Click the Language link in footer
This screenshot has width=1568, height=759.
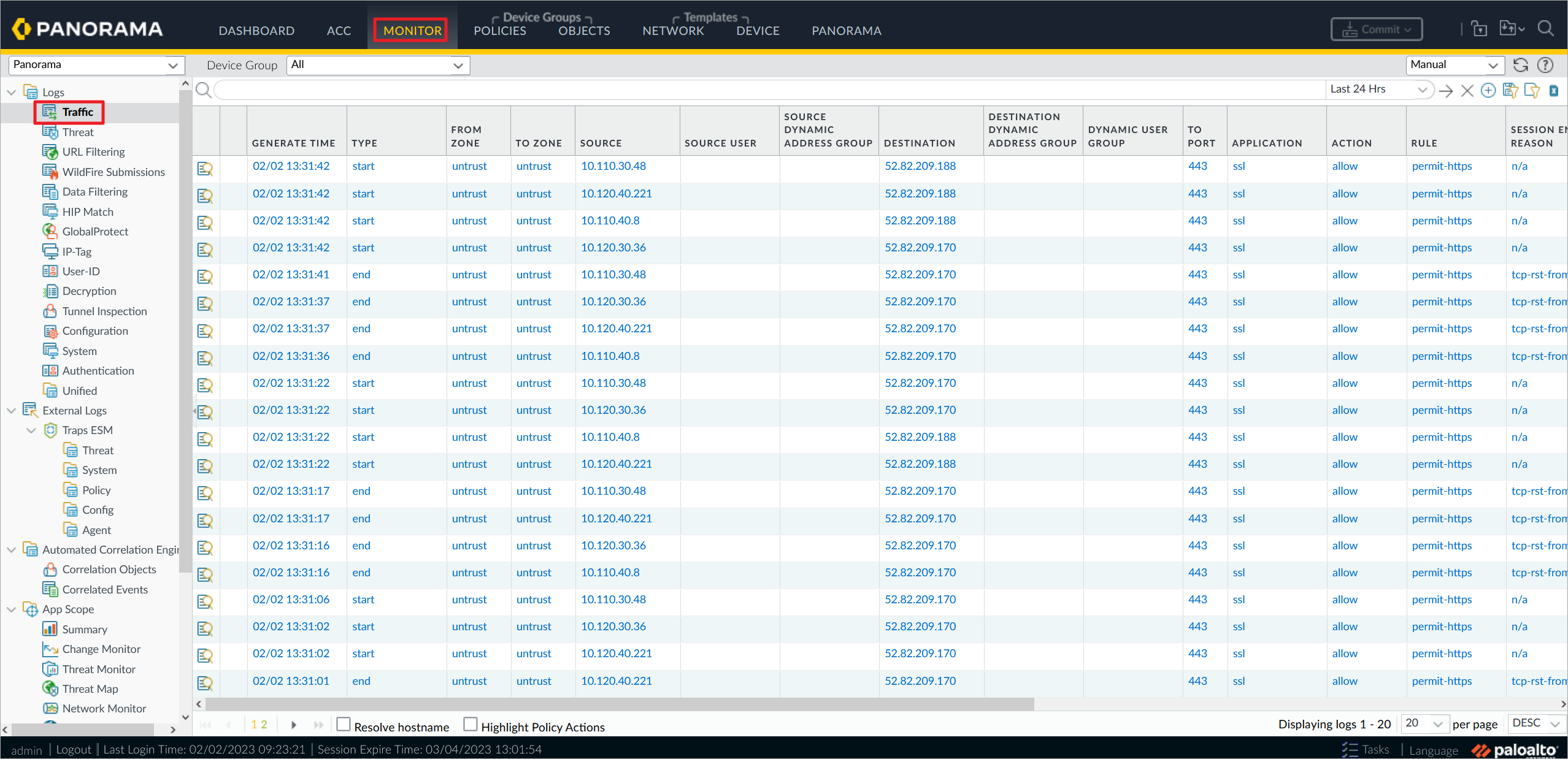1433,750
